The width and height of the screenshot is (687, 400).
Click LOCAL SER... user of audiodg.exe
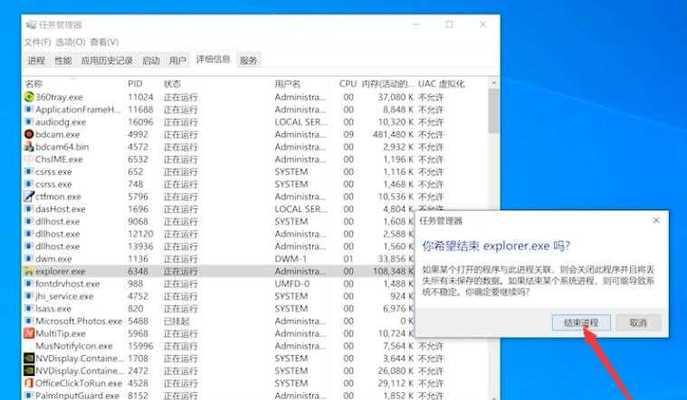(x=301, y=122)
